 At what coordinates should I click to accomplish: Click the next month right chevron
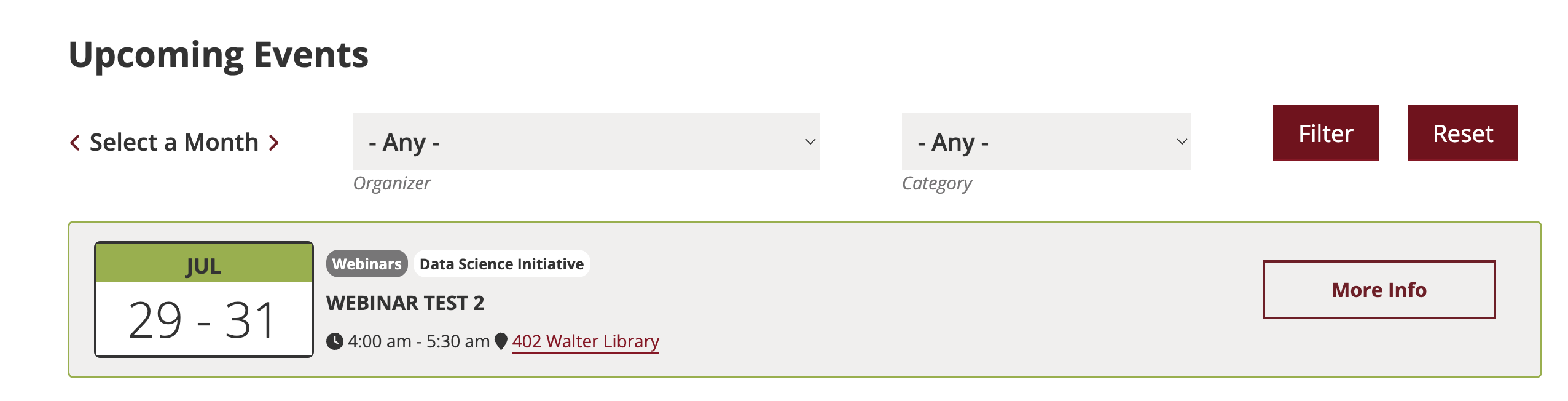click(274, 143)
